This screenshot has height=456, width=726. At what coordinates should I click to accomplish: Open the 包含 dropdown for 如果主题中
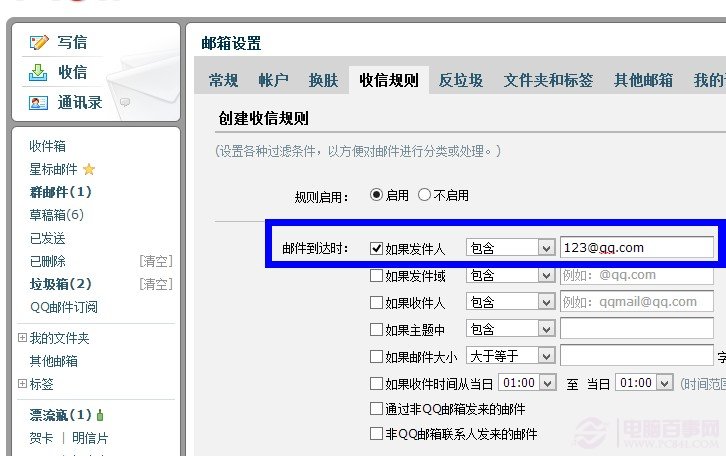click(x=510, y=329)
